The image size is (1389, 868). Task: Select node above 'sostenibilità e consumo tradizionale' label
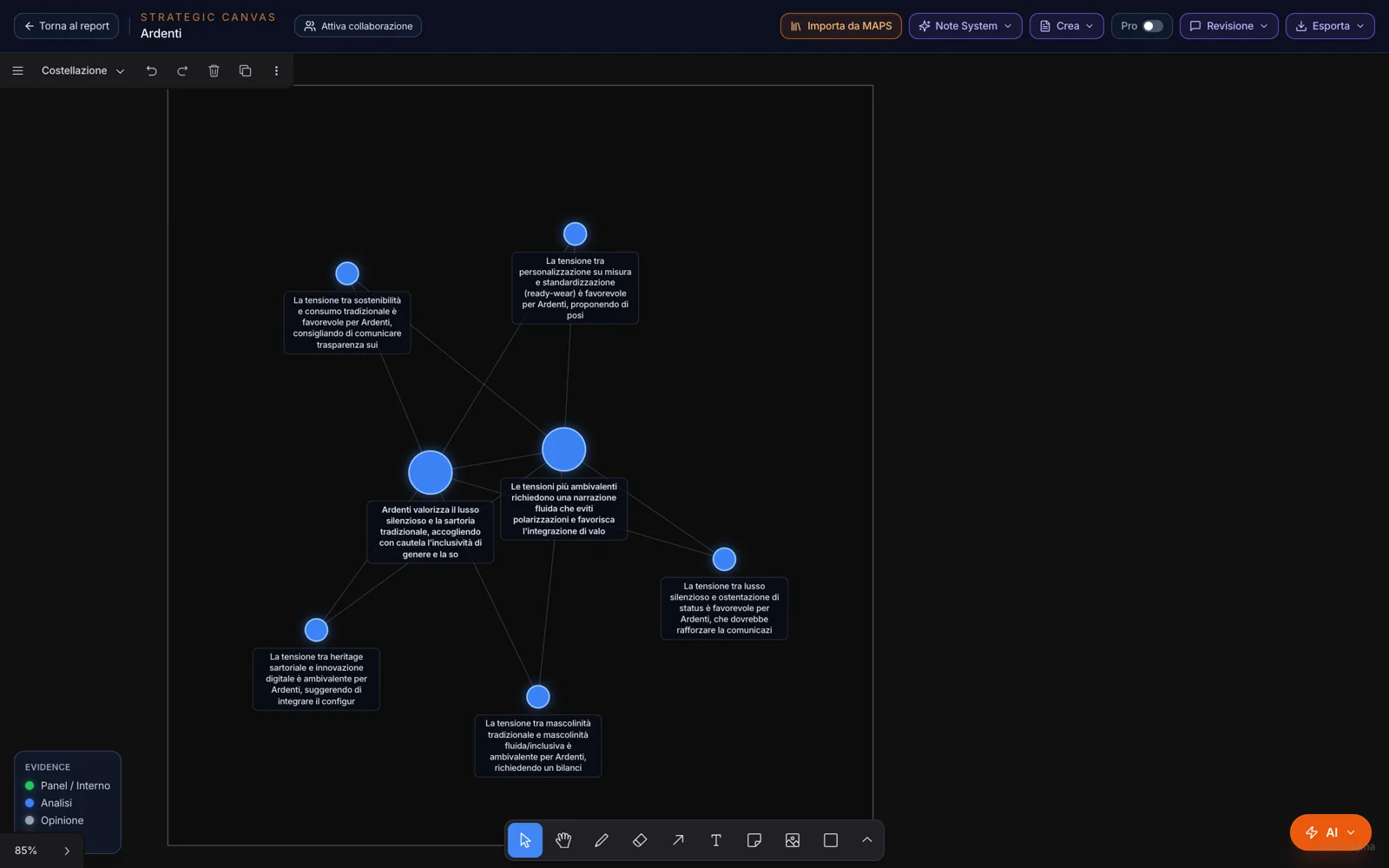click(347, 273)
